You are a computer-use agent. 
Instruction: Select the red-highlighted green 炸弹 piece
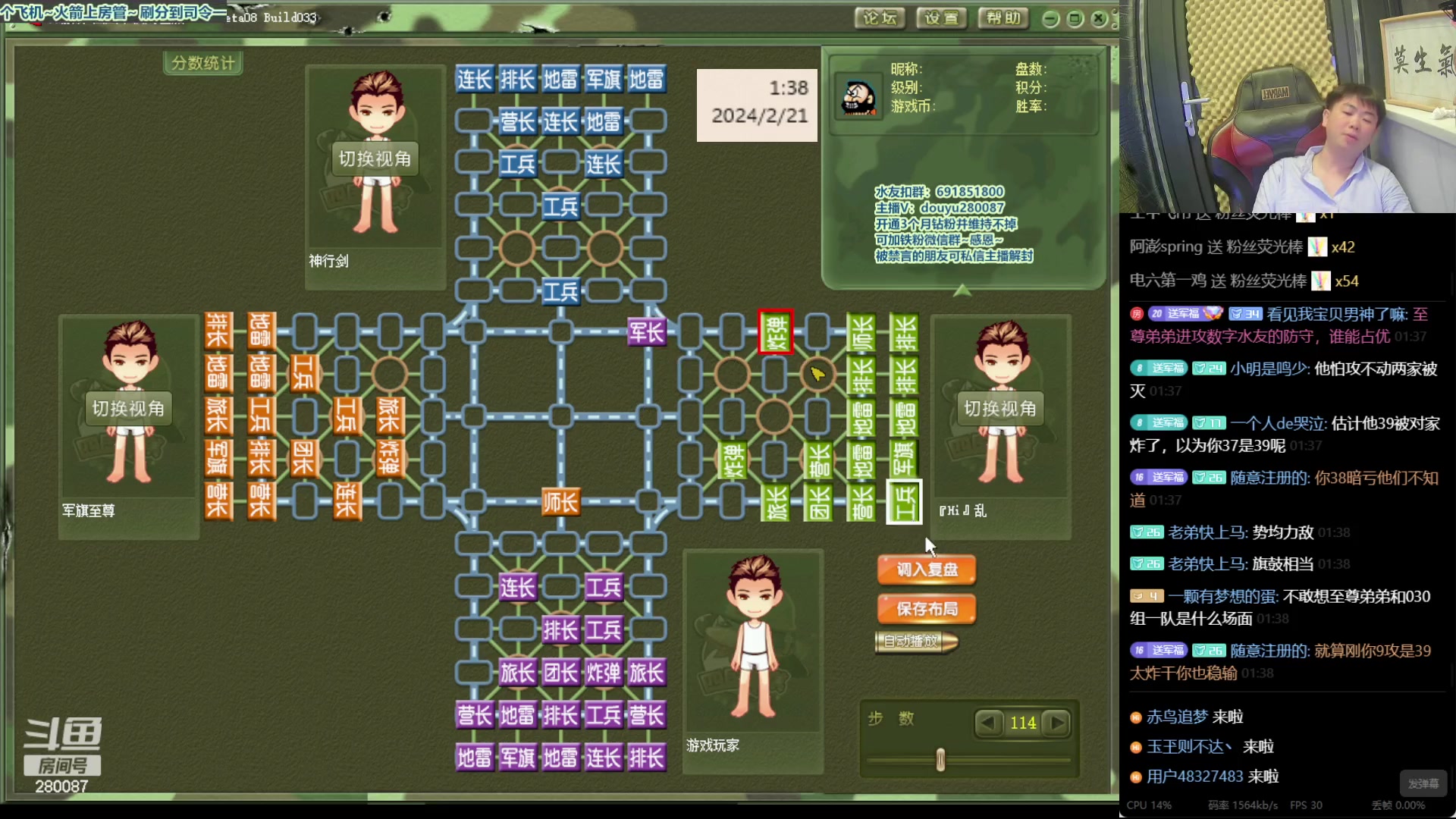click(776, 331)
